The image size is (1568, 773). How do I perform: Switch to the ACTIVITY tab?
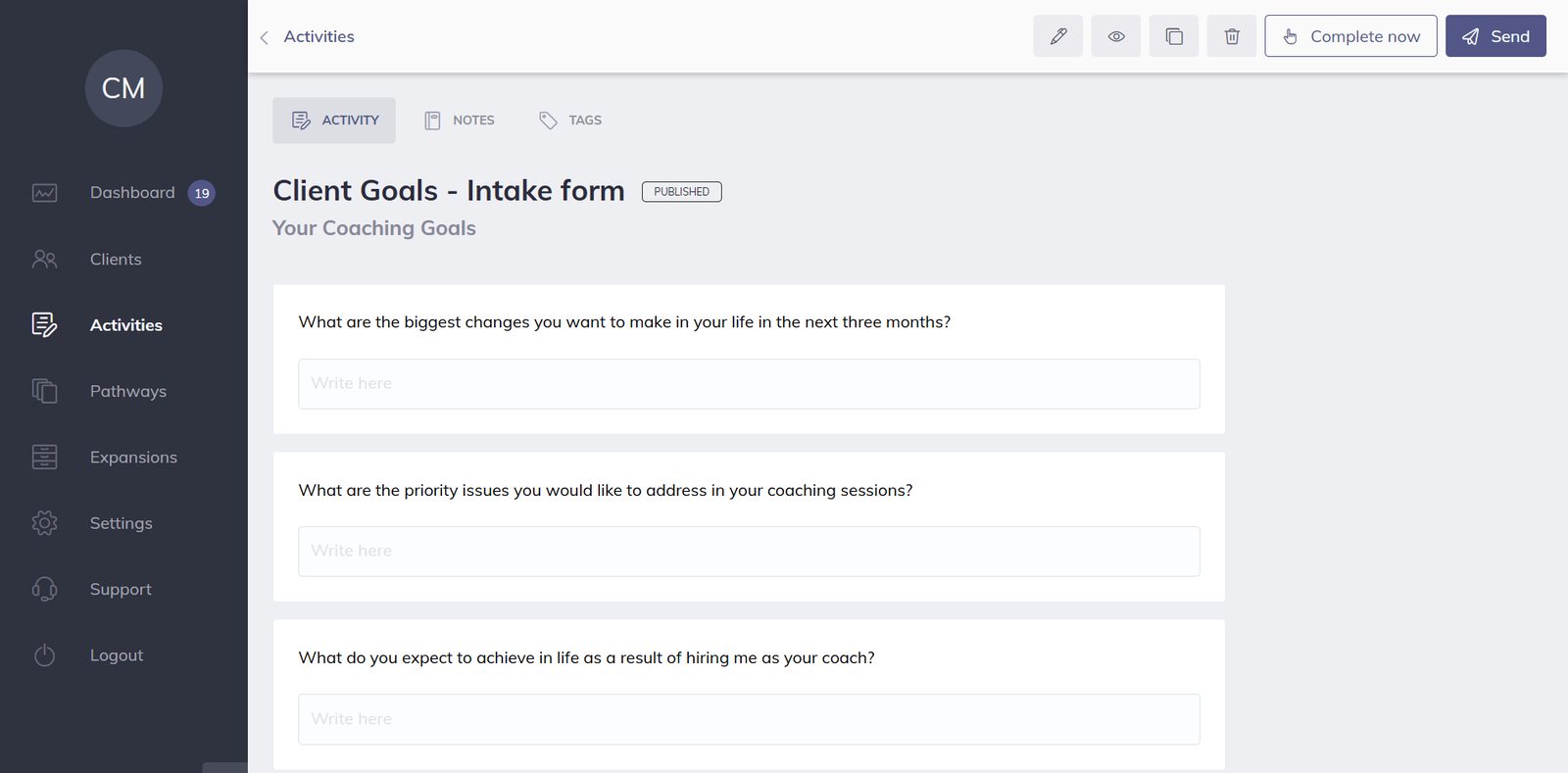(x=334, y=121)
